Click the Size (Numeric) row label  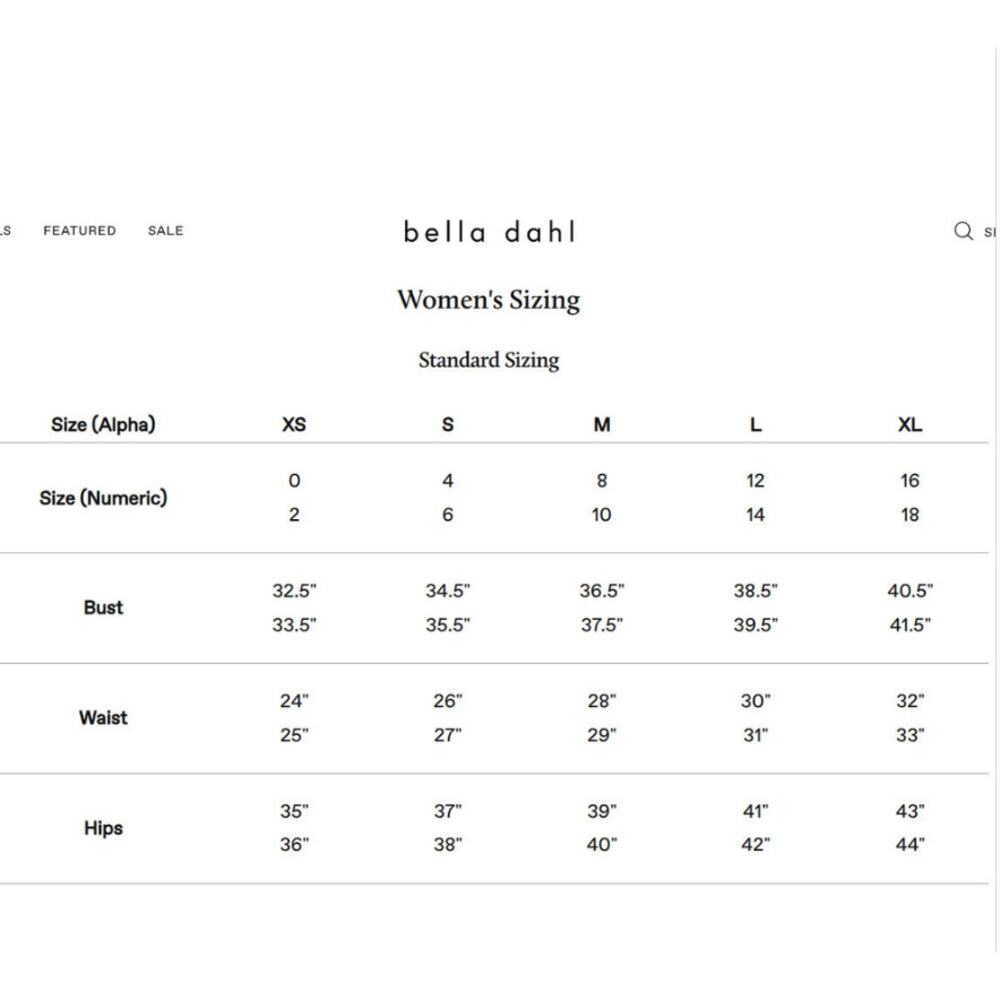click(103, 498)
